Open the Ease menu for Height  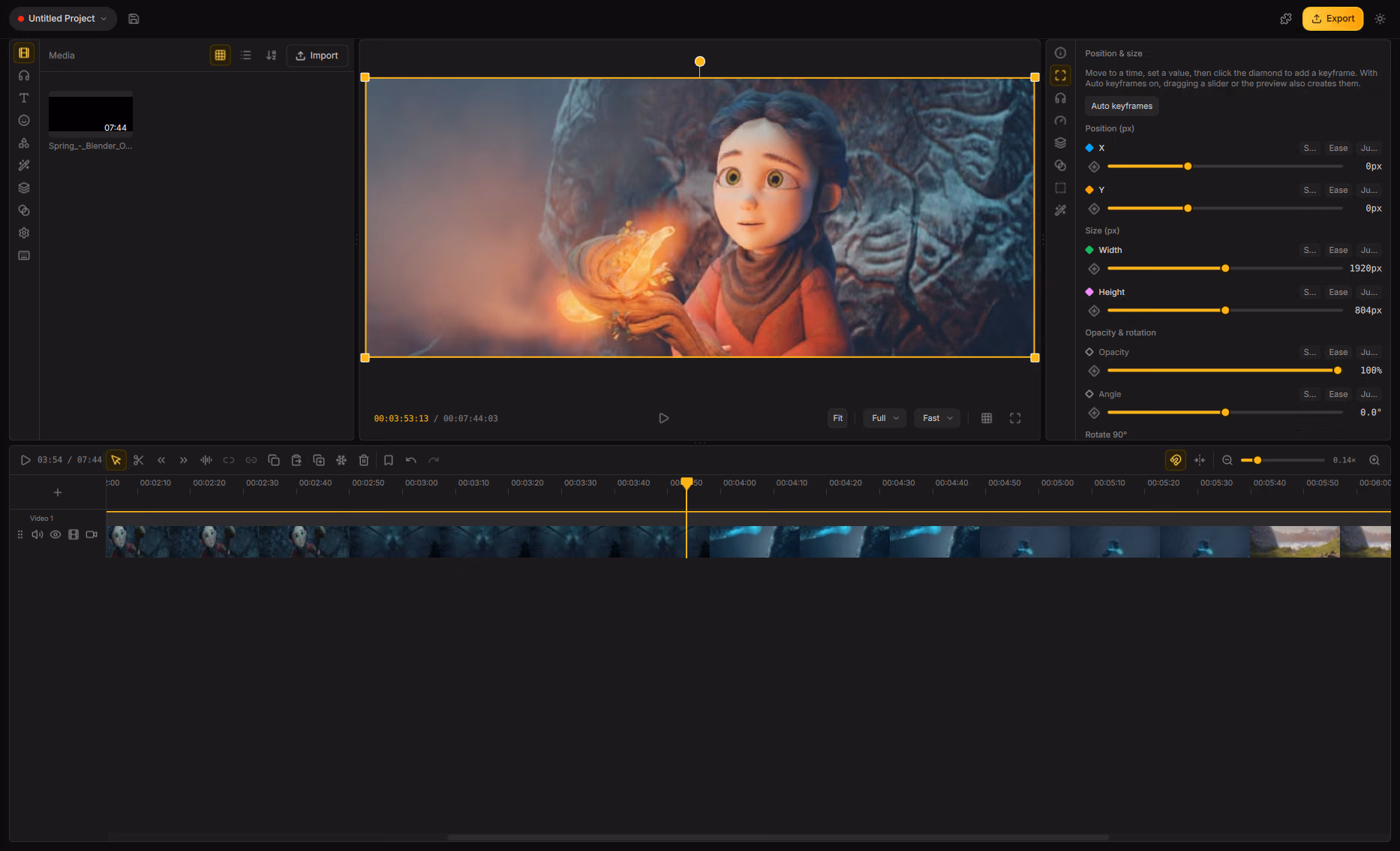1338,293
